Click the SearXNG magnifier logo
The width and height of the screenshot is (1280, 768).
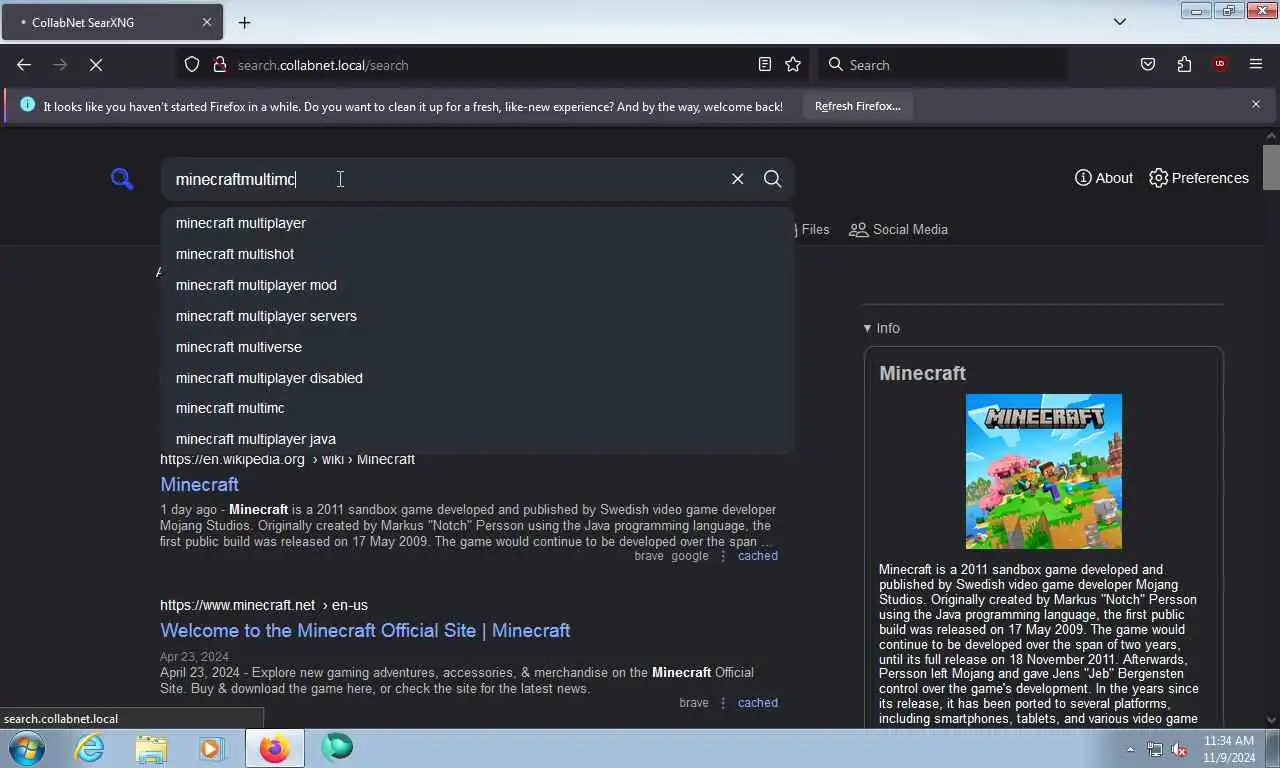click(x=122, y=179)
